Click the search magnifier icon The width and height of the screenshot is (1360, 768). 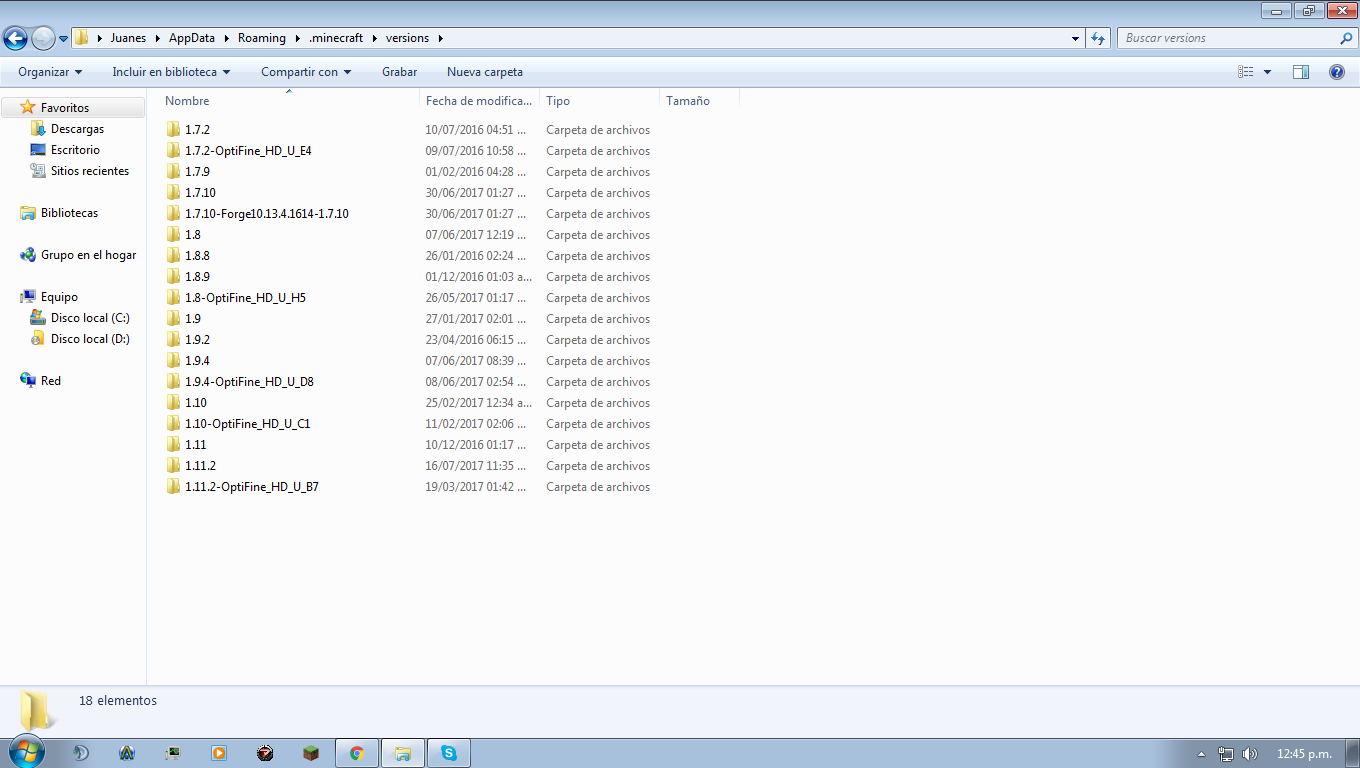1346,38
